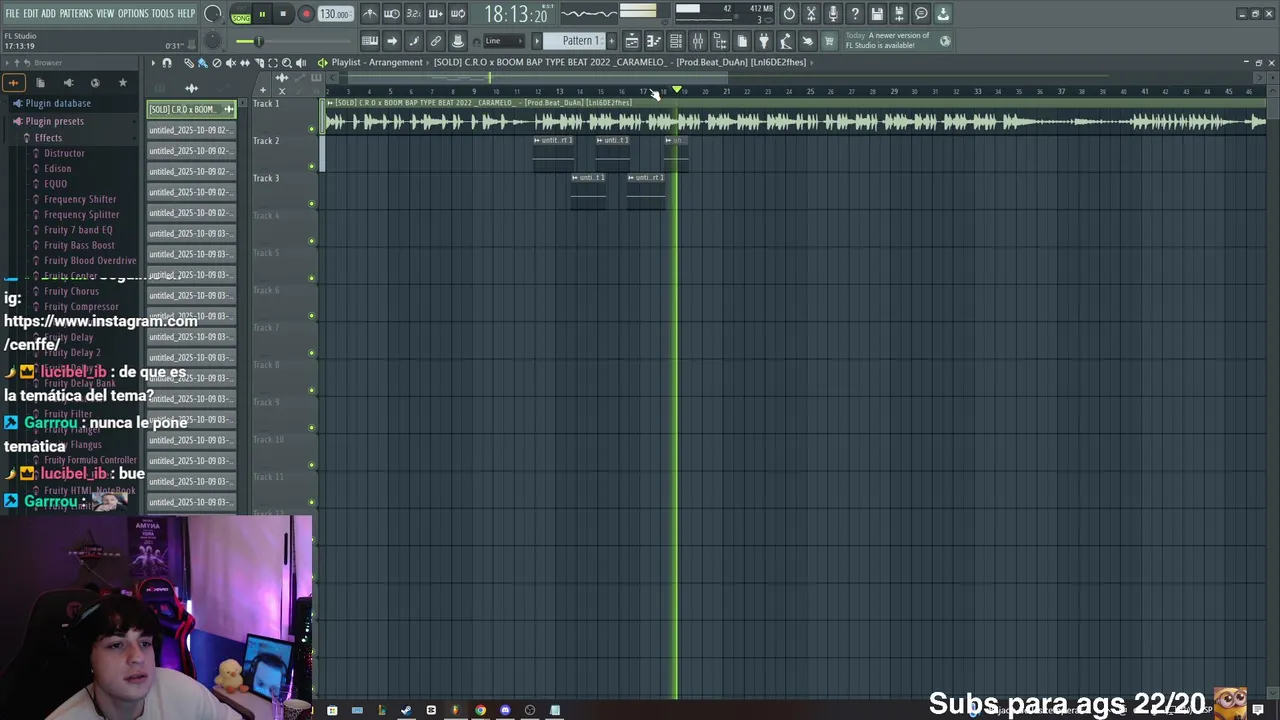Image resolution: width=1280 pixels, height=720 pixels.
Task: Select the playlist Mute tool
Action: [231, 63]
